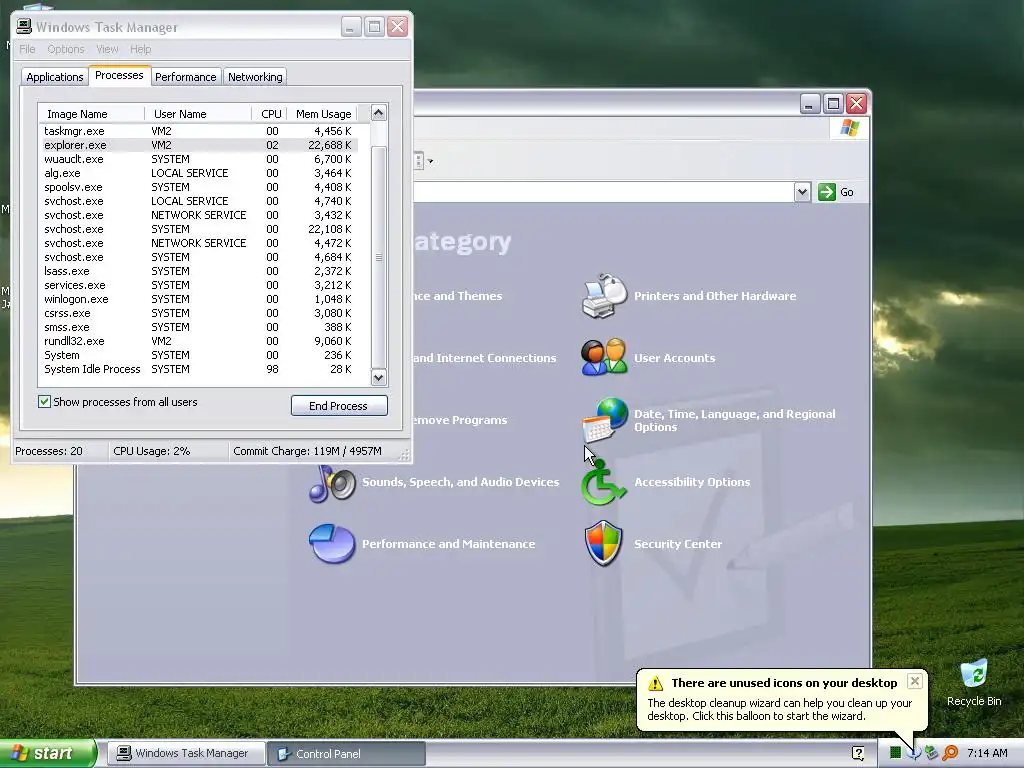Click the orange magnifier tray icon
This screenshot has height=768, width=1024.
(950, 752)
